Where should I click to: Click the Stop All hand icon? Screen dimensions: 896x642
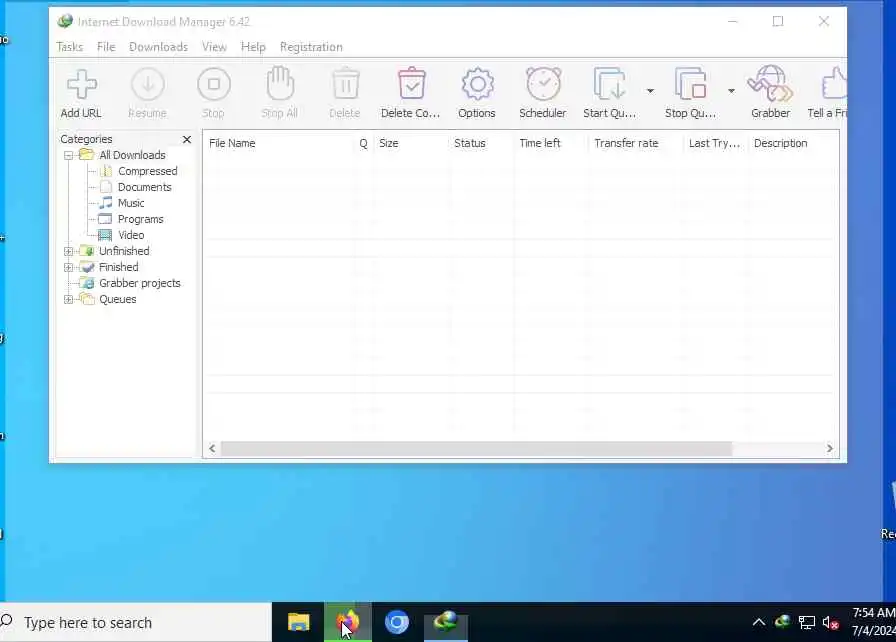click(x=280, y=83)
